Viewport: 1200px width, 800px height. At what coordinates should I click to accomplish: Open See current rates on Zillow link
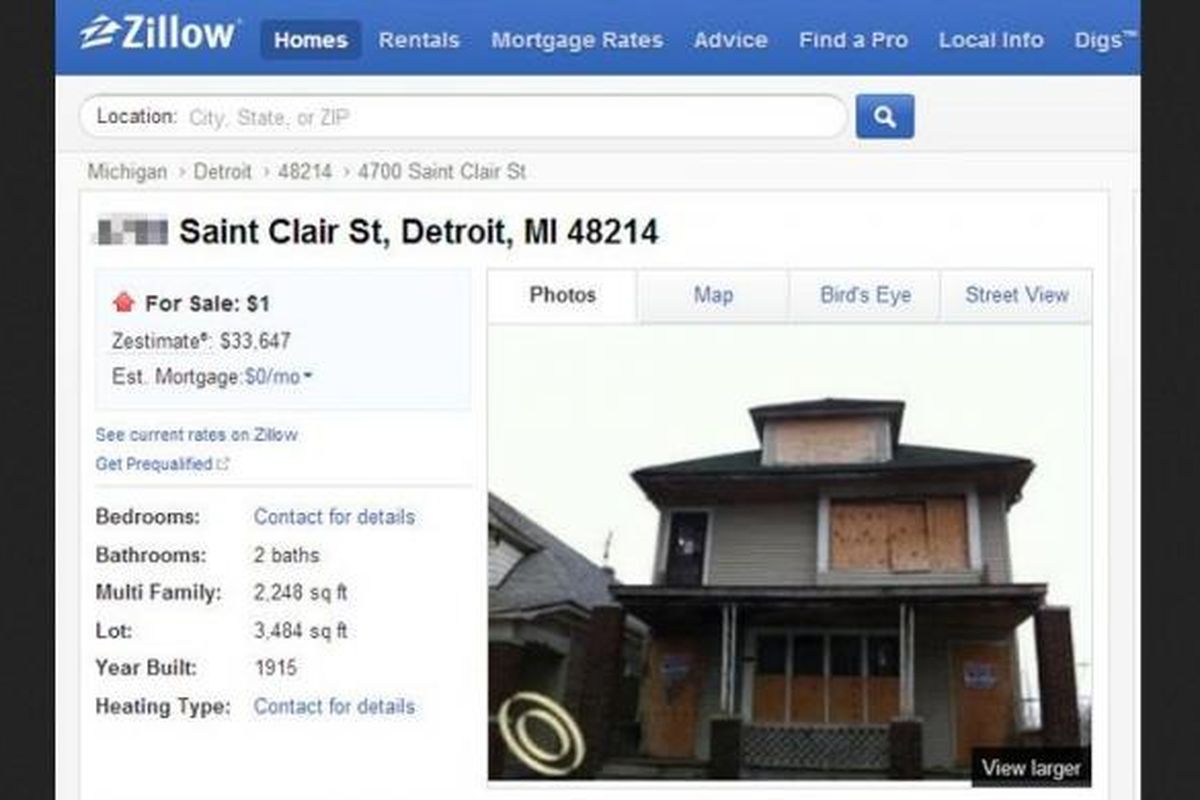coord(196,435)
